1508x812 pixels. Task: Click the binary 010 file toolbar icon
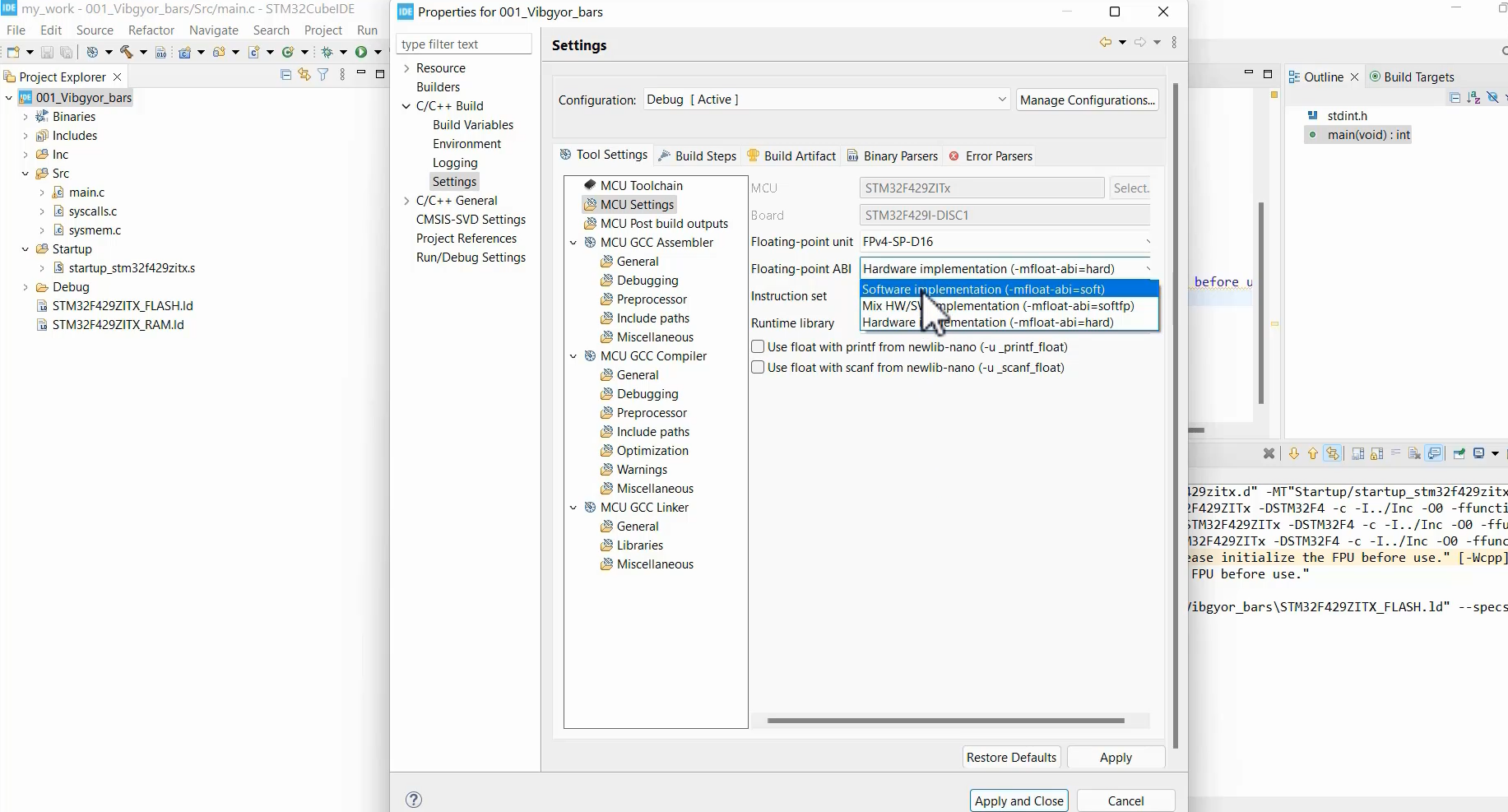click(x=161, y=52)
